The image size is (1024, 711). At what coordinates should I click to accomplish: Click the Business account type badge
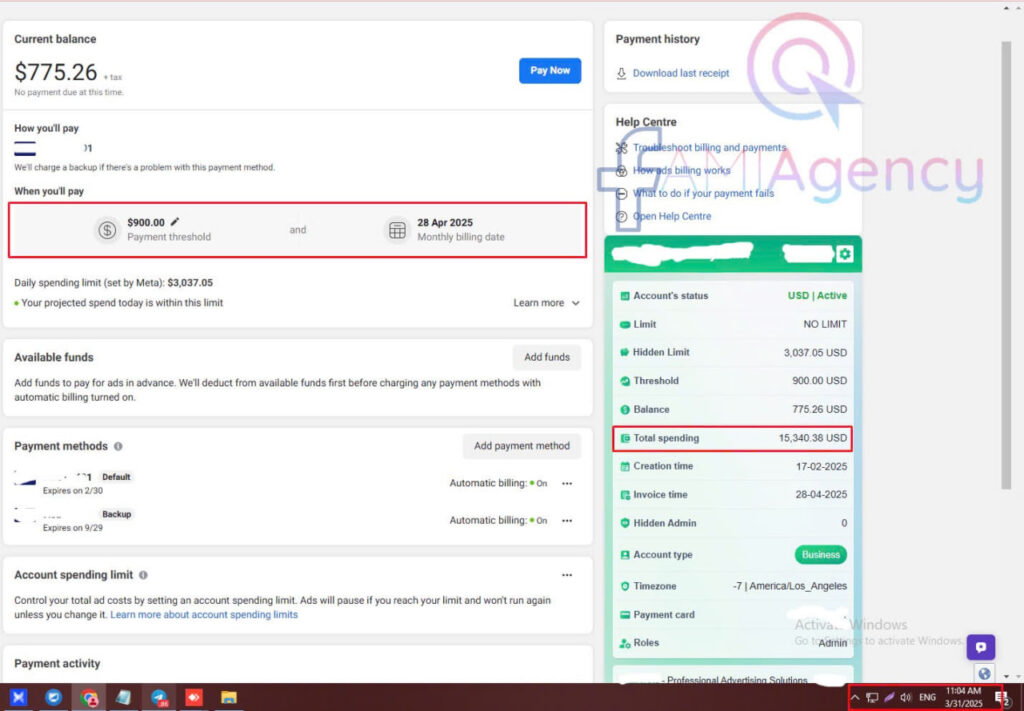click(821, 555)
